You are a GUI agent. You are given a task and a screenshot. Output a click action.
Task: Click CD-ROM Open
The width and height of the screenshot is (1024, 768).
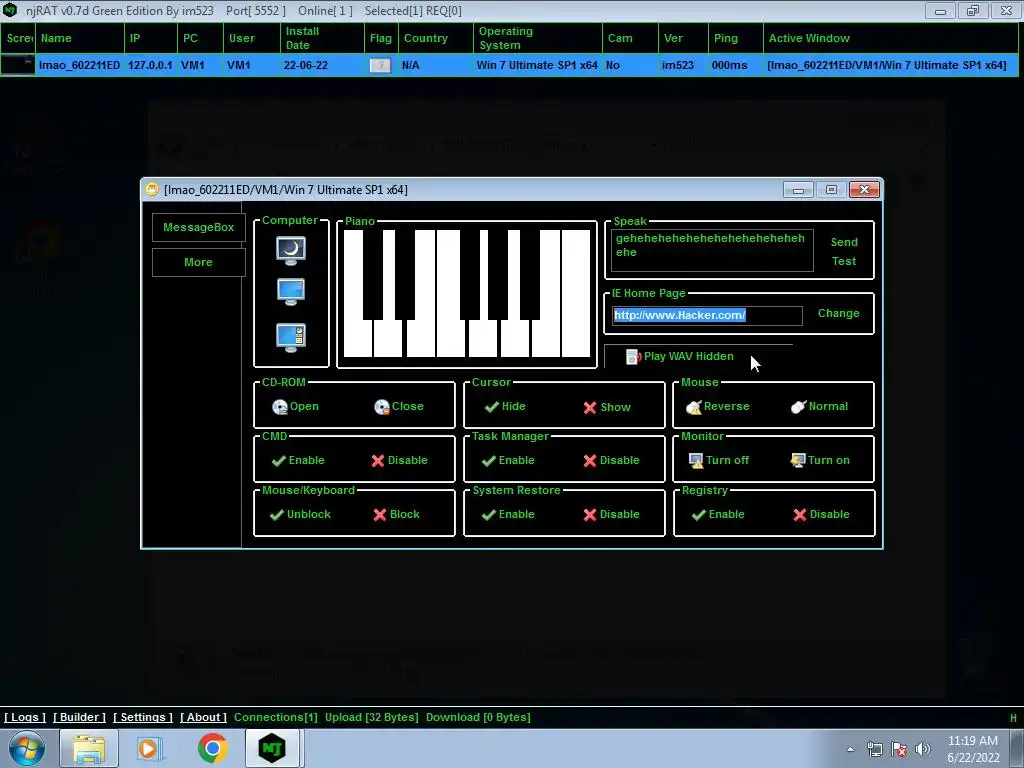(295, 406)
